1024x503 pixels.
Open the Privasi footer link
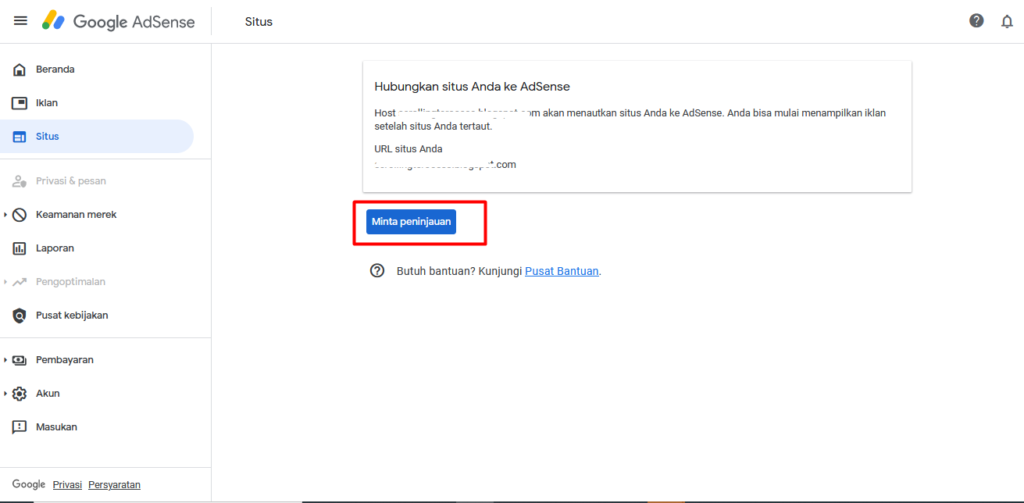pos(67,485)
